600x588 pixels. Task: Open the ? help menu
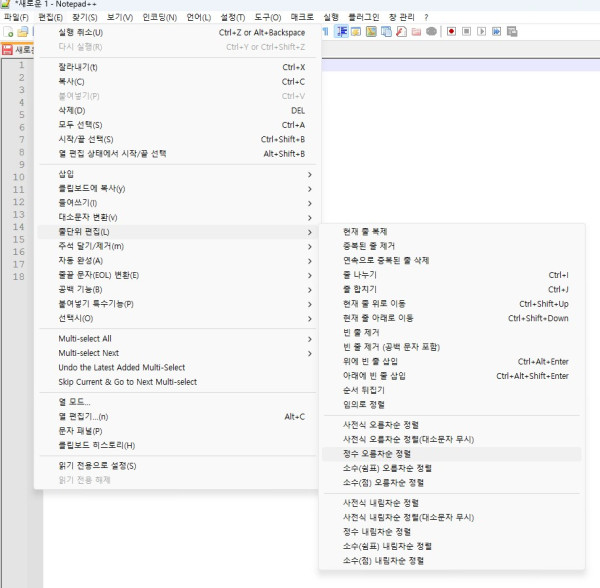click(426, 18)
